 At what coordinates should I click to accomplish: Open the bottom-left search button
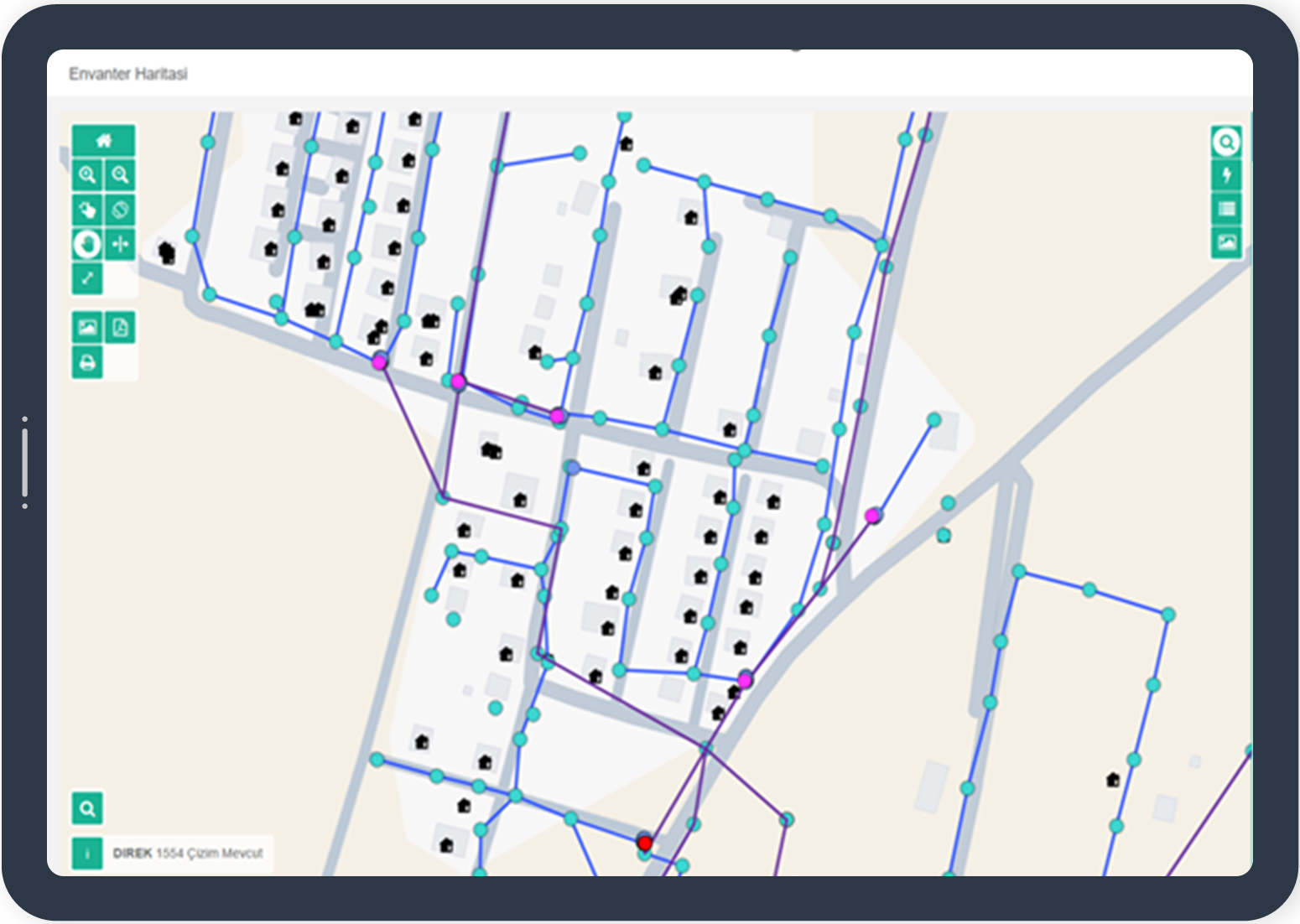point(87,808)
